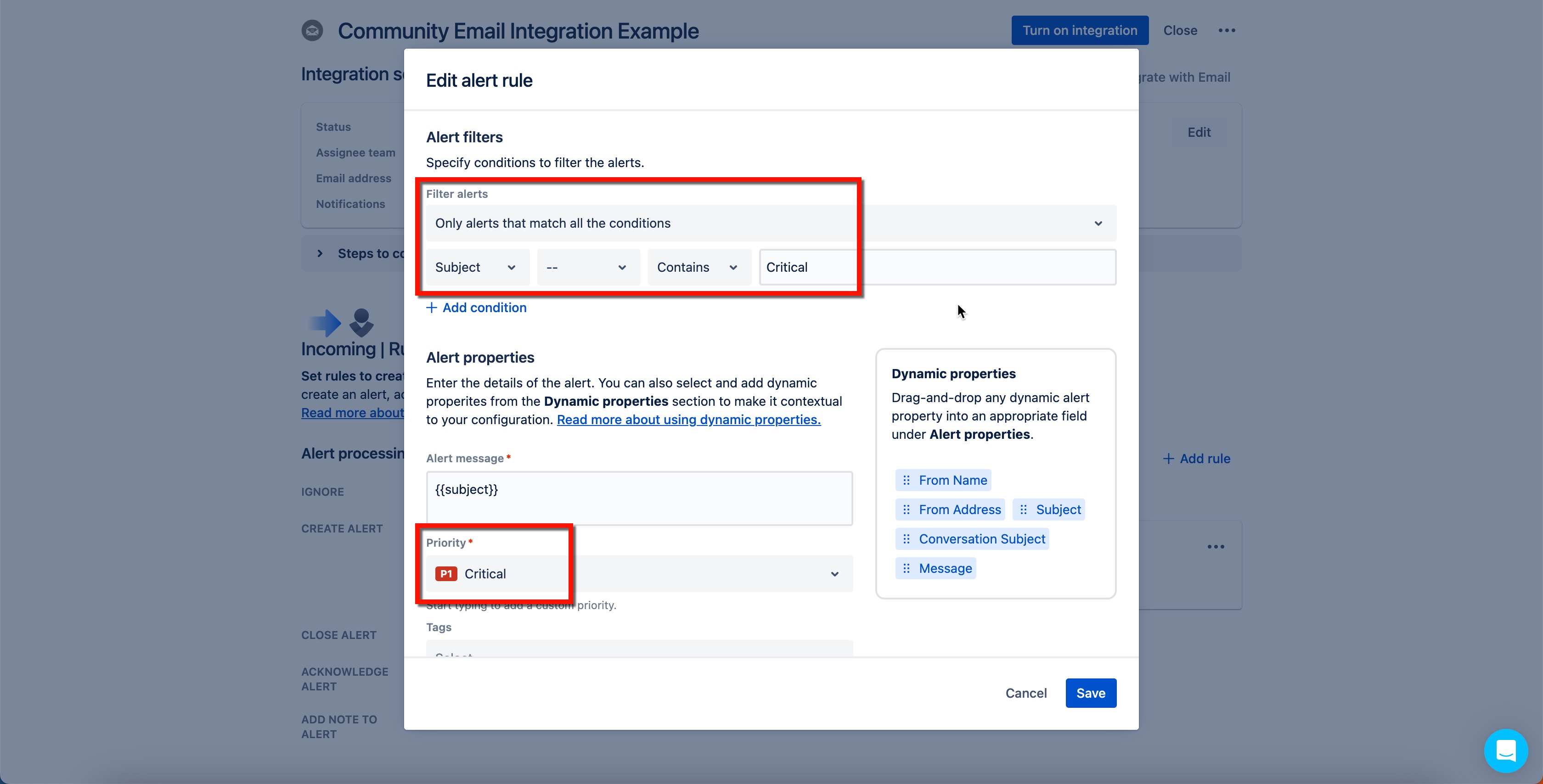The height and width of the screenshot is (784, 1543).
Task: Select the ACKNOWLEDGE ALERT section
Action: coord(344,678)
